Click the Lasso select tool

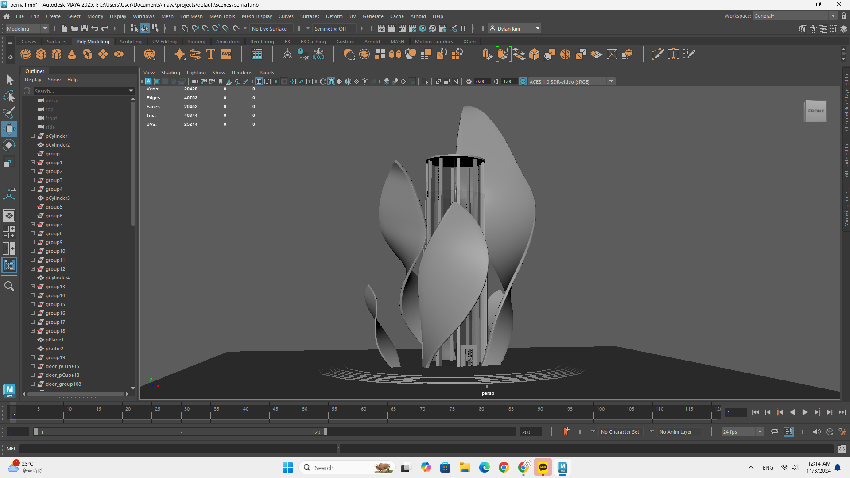[9, 96]
